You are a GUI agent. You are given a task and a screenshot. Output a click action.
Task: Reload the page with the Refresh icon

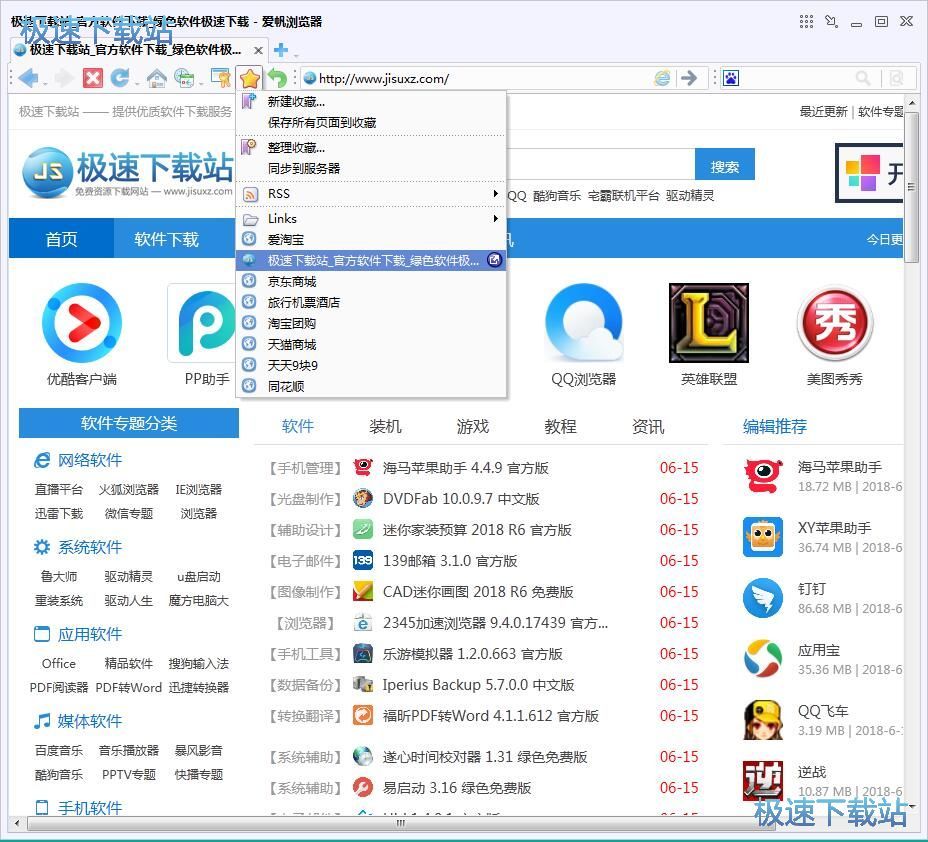(120, 78)
